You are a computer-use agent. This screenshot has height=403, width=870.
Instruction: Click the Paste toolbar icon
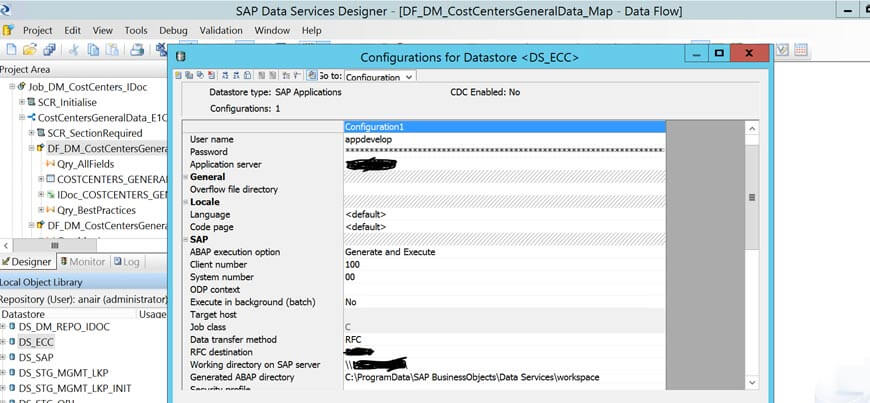[112, 50]
